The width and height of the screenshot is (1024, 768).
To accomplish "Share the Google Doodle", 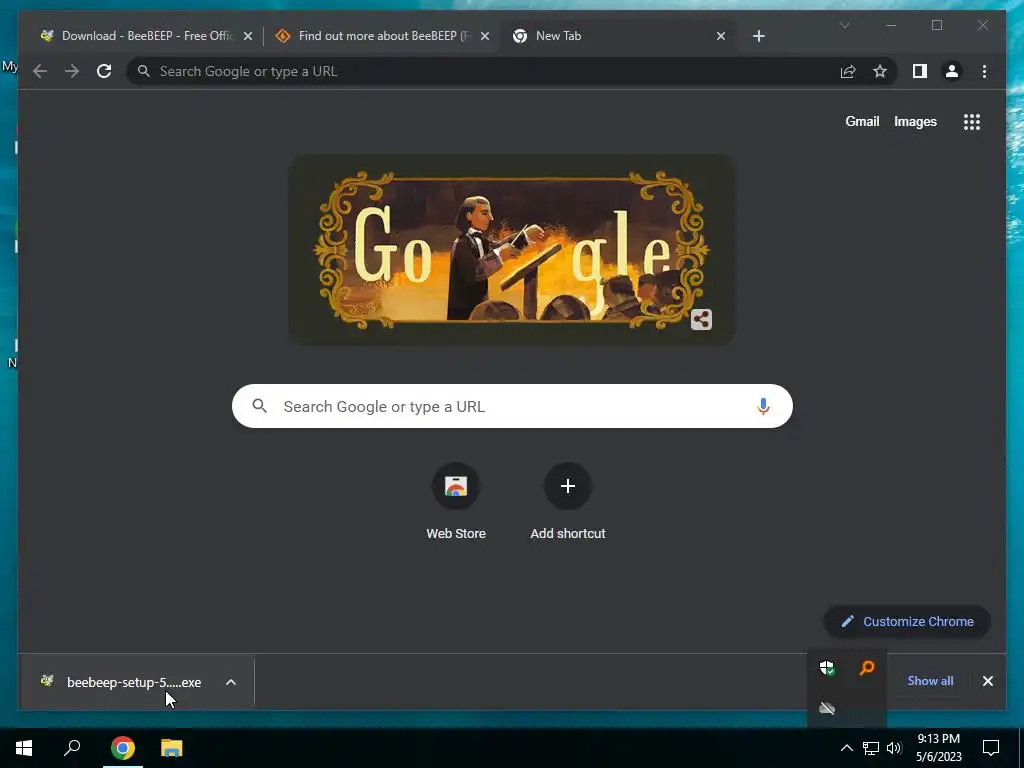I will (x=701, y=319).
